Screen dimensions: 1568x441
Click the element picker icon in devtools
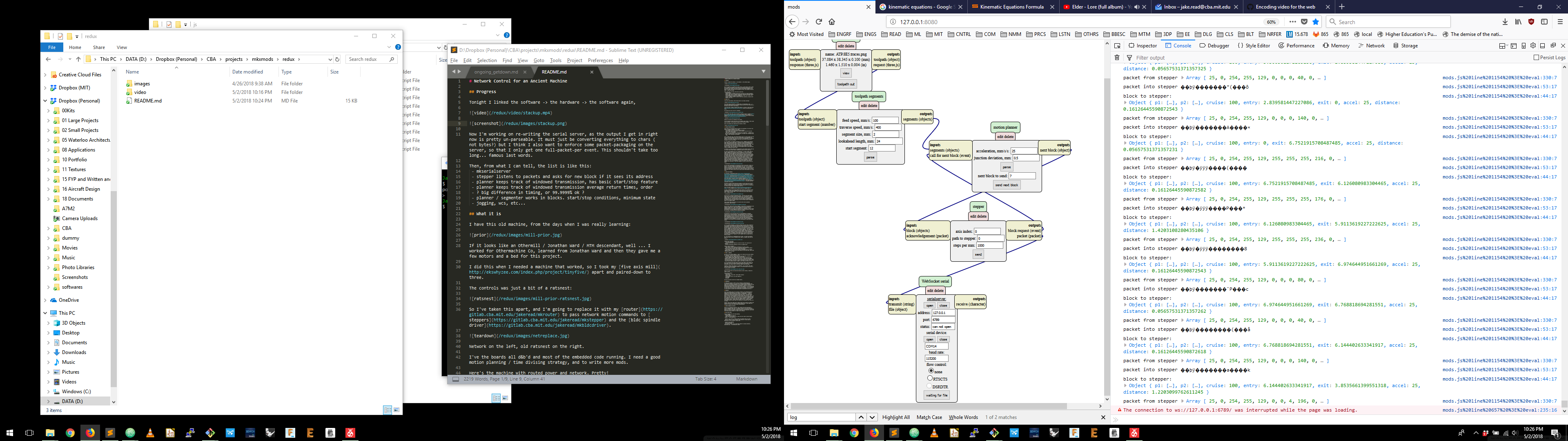click(x=1117, y=46)
